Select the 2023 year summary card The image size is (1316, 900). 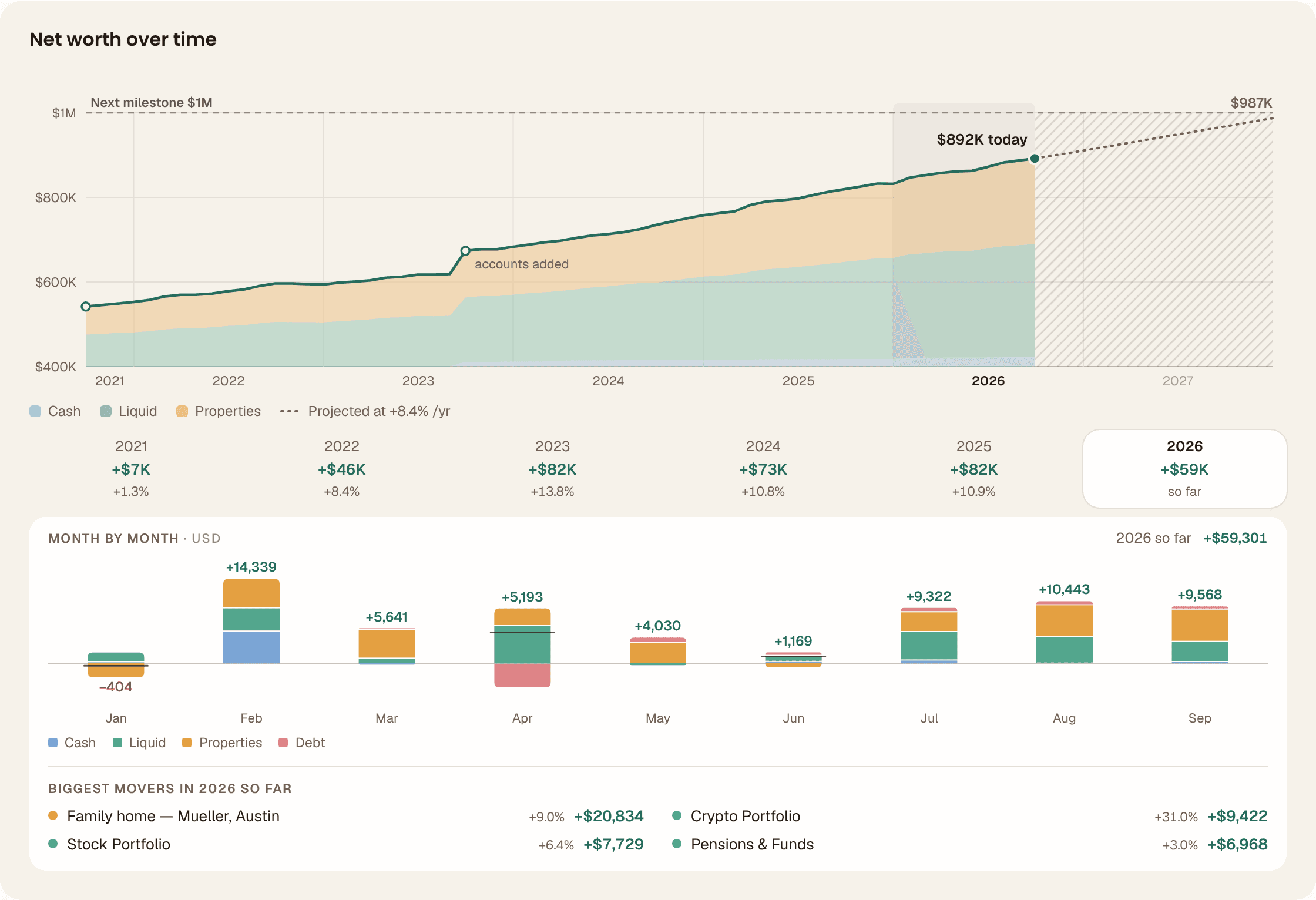[552, 468]
